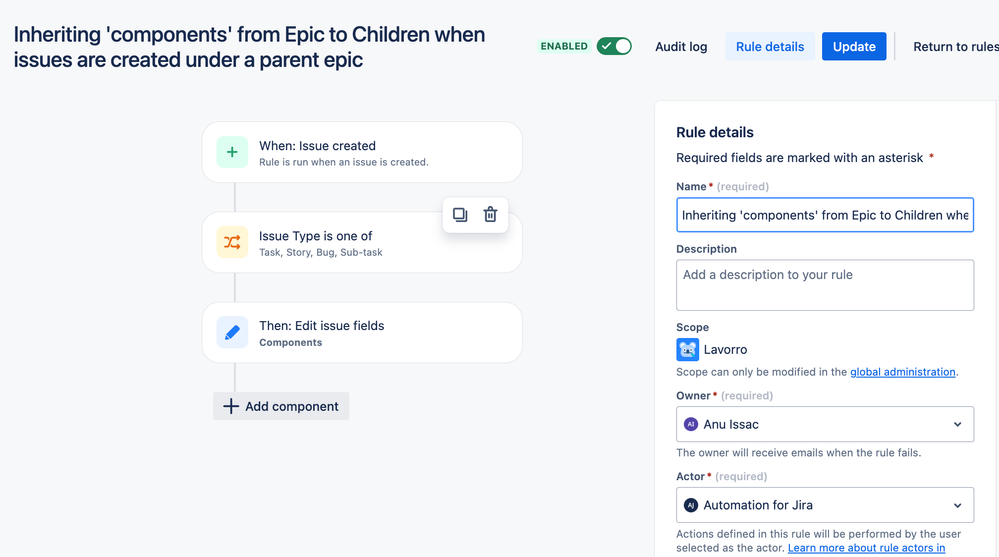
Task: Select the Then: Edit issue fields step
Action: point(362,333)
